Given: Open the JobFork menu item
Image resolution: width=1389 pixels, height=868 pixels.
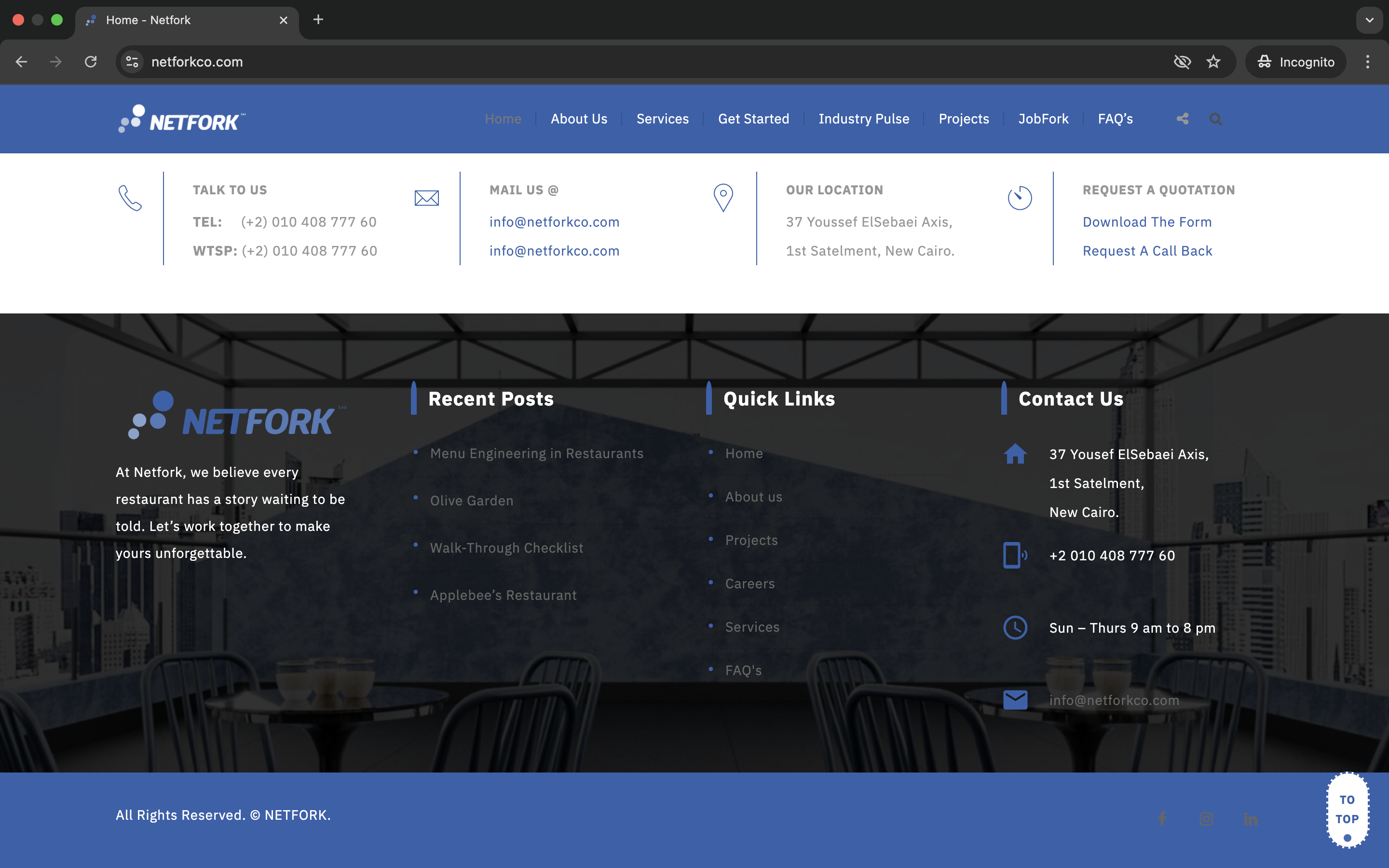Looking at the screenshot, I should (1044, 119).
